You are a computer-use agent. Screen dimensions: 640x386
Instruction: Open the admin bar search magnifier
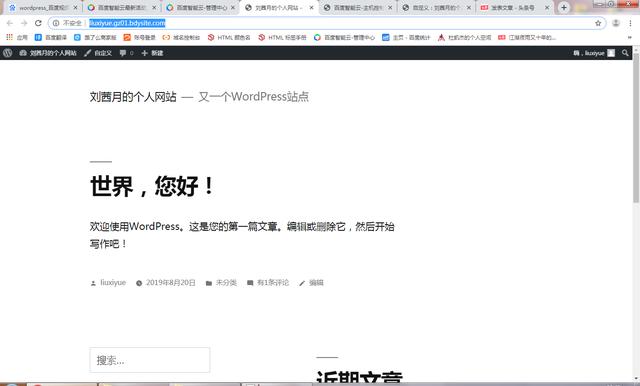[625, 53]
